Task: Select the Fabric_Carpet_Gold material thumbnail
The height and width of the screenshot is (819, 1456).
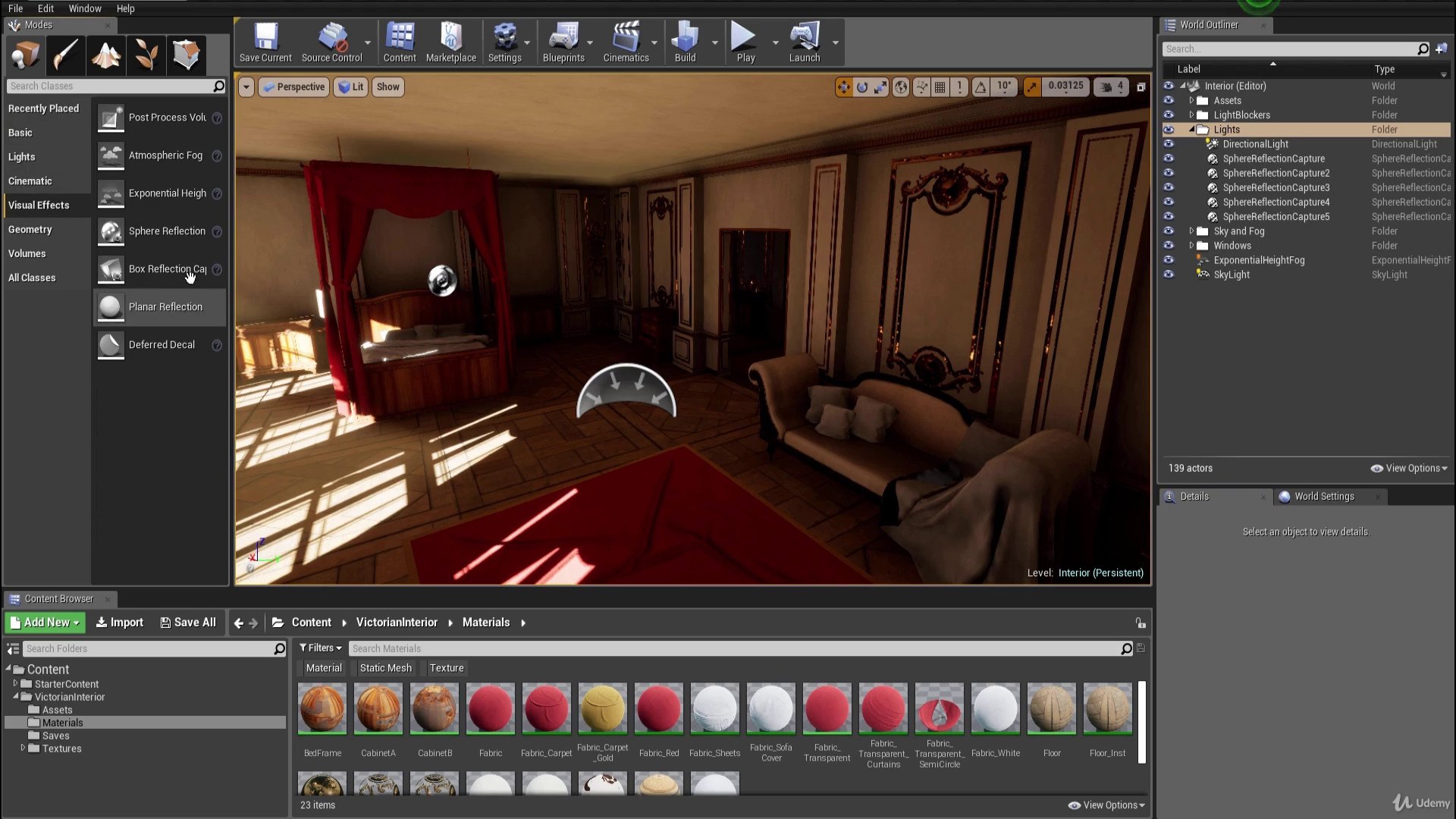Action: tap(603, 709)
